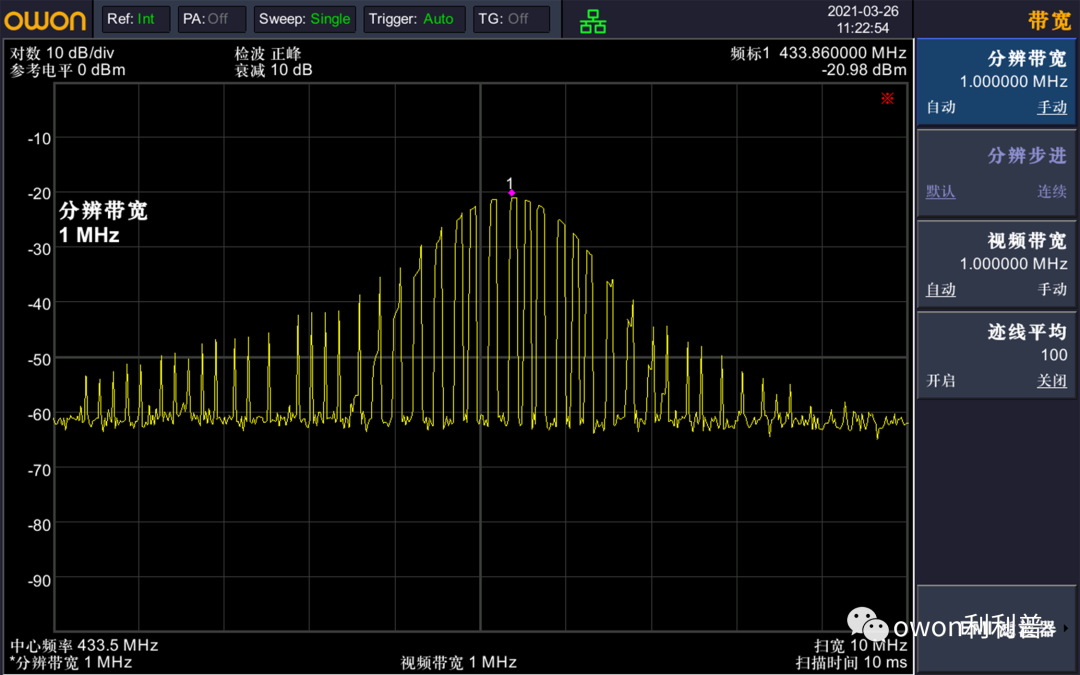Click the -50 y-axis label

click(x=39, y=360)
